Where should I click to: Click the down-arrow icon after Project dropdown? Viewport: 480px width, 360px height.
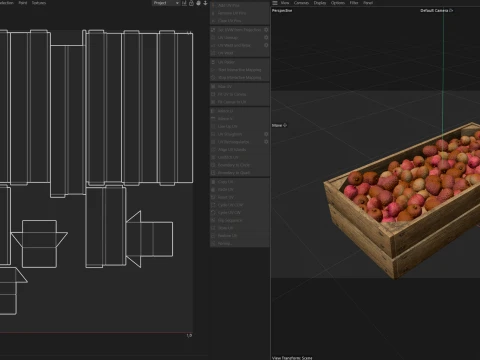(205, 3)
